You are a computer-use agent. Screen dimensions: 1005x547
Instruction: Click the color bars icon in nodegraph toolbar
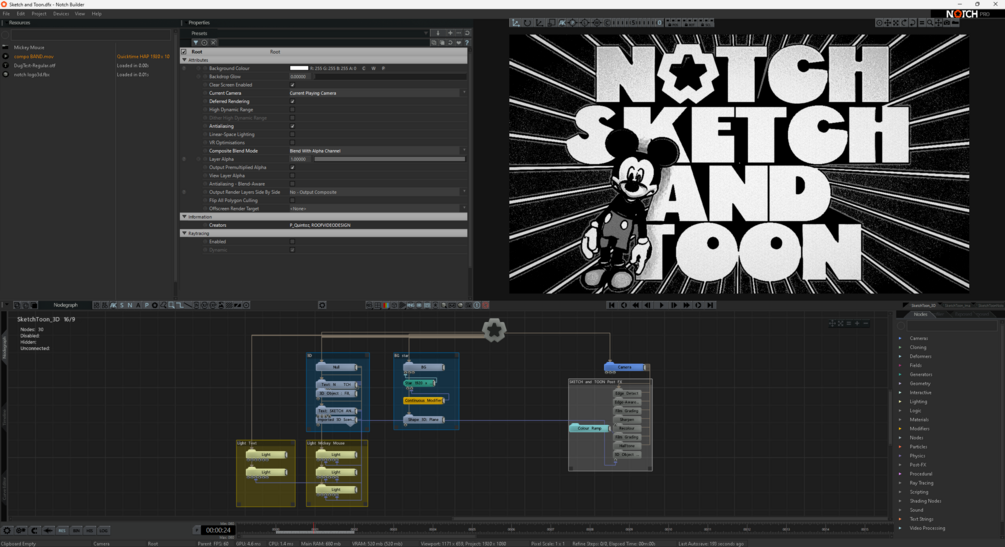386,305
